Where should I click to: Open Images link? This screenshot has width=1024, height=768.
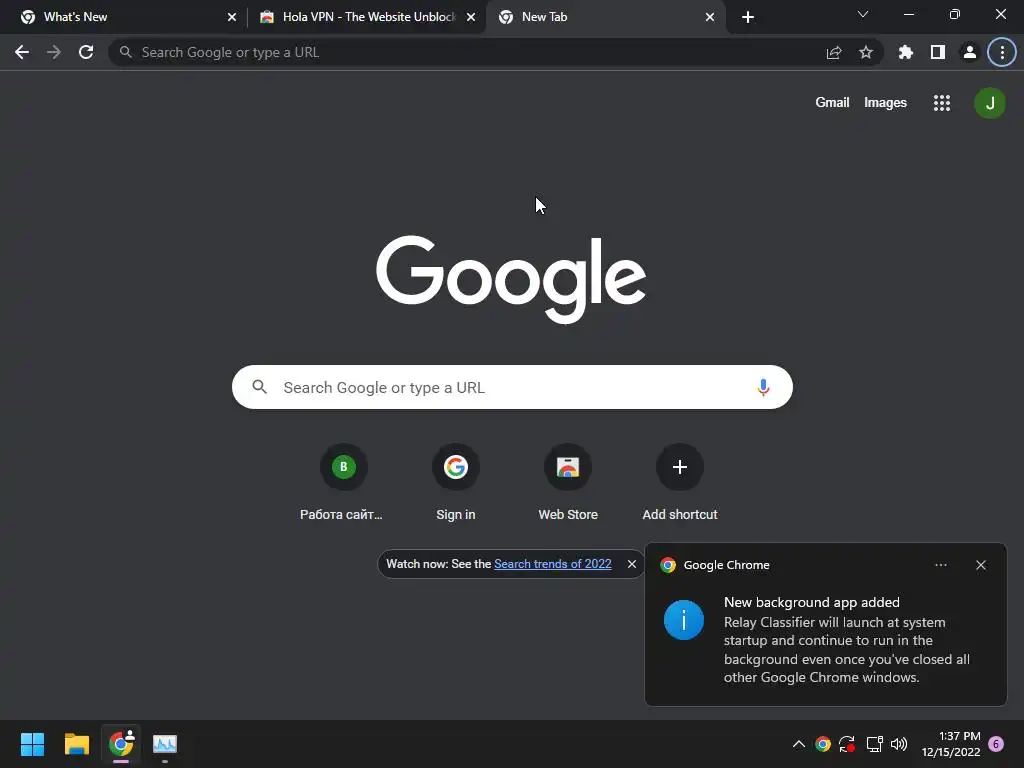point(885,103)
